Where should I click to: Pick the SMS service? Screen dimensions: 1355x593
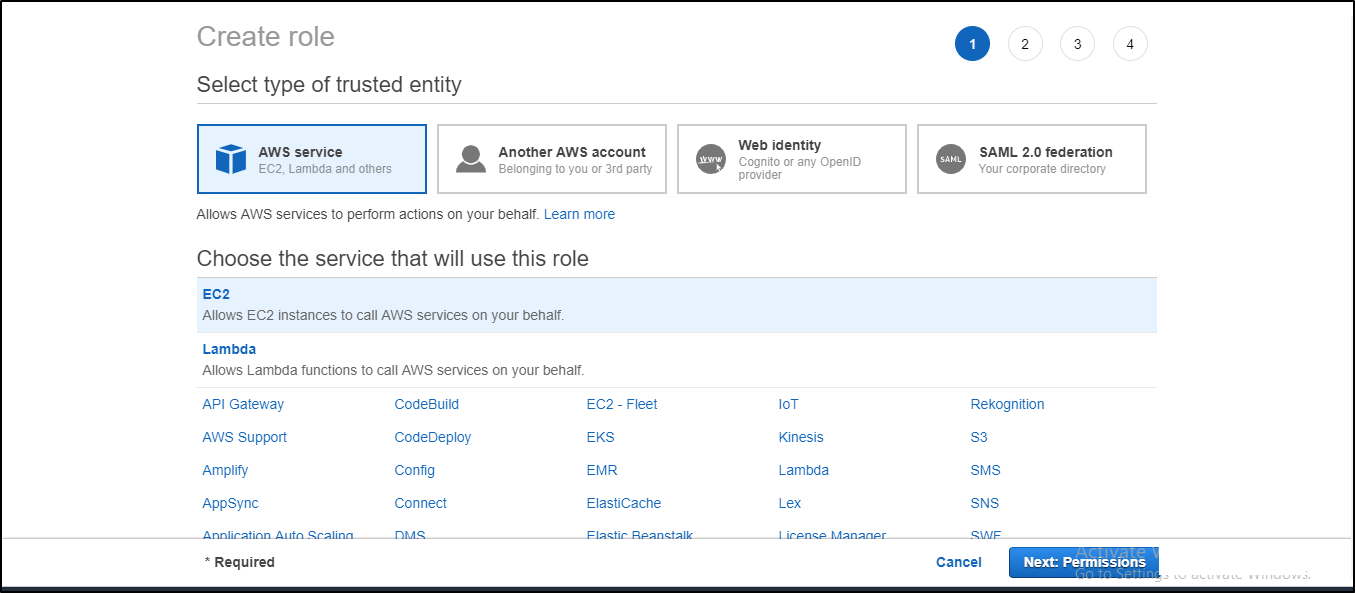[985, 470]
